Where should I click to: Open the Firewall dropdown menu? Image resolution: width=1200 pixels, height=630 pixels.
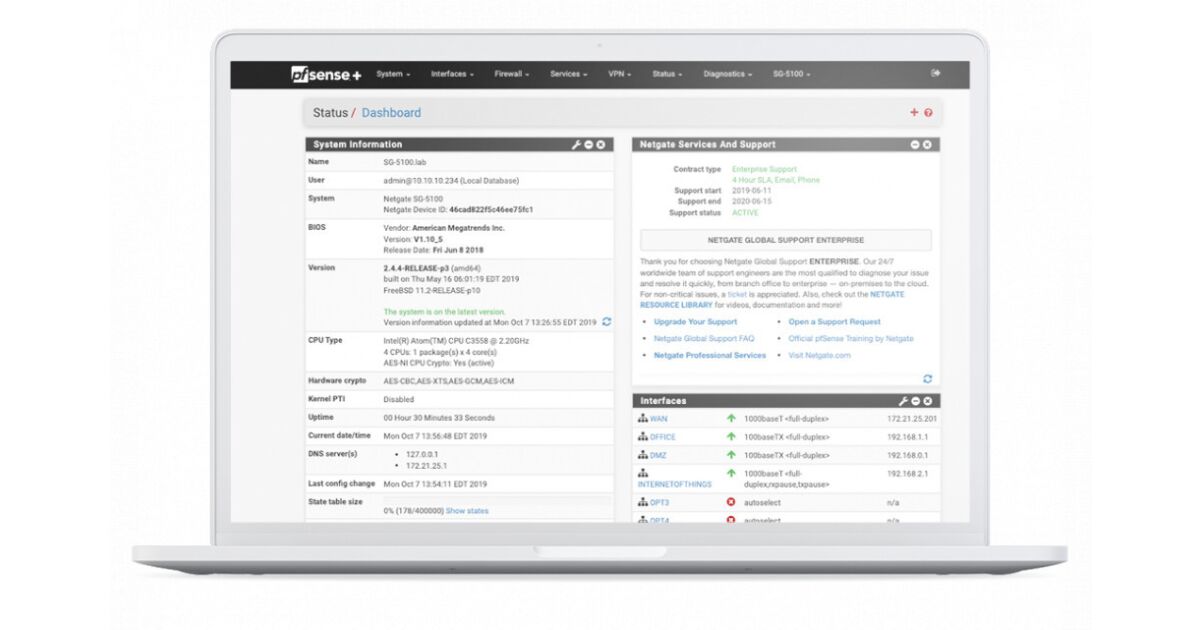511,74
